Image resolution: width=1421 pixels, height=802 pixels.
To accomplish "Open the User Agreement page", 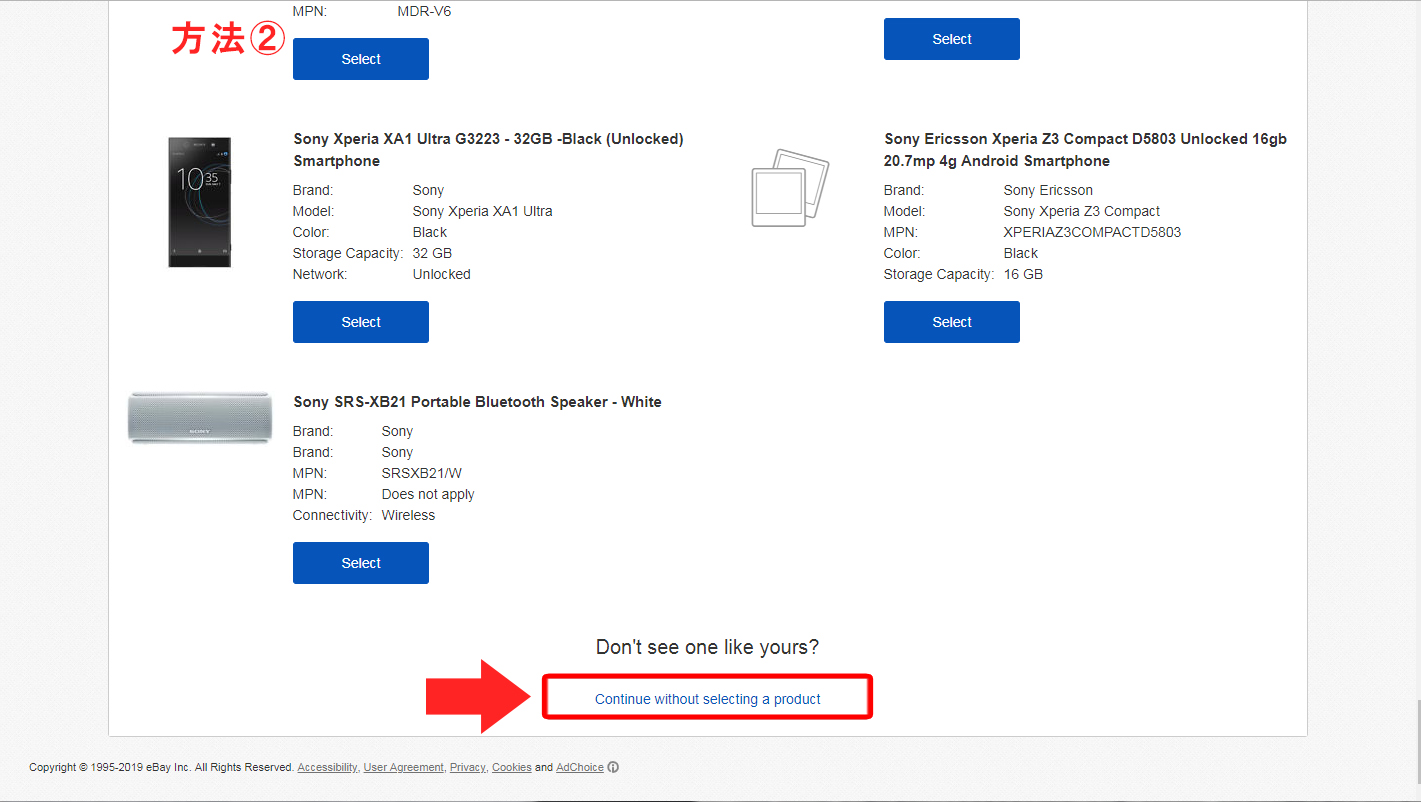I will tap(403, 767).
